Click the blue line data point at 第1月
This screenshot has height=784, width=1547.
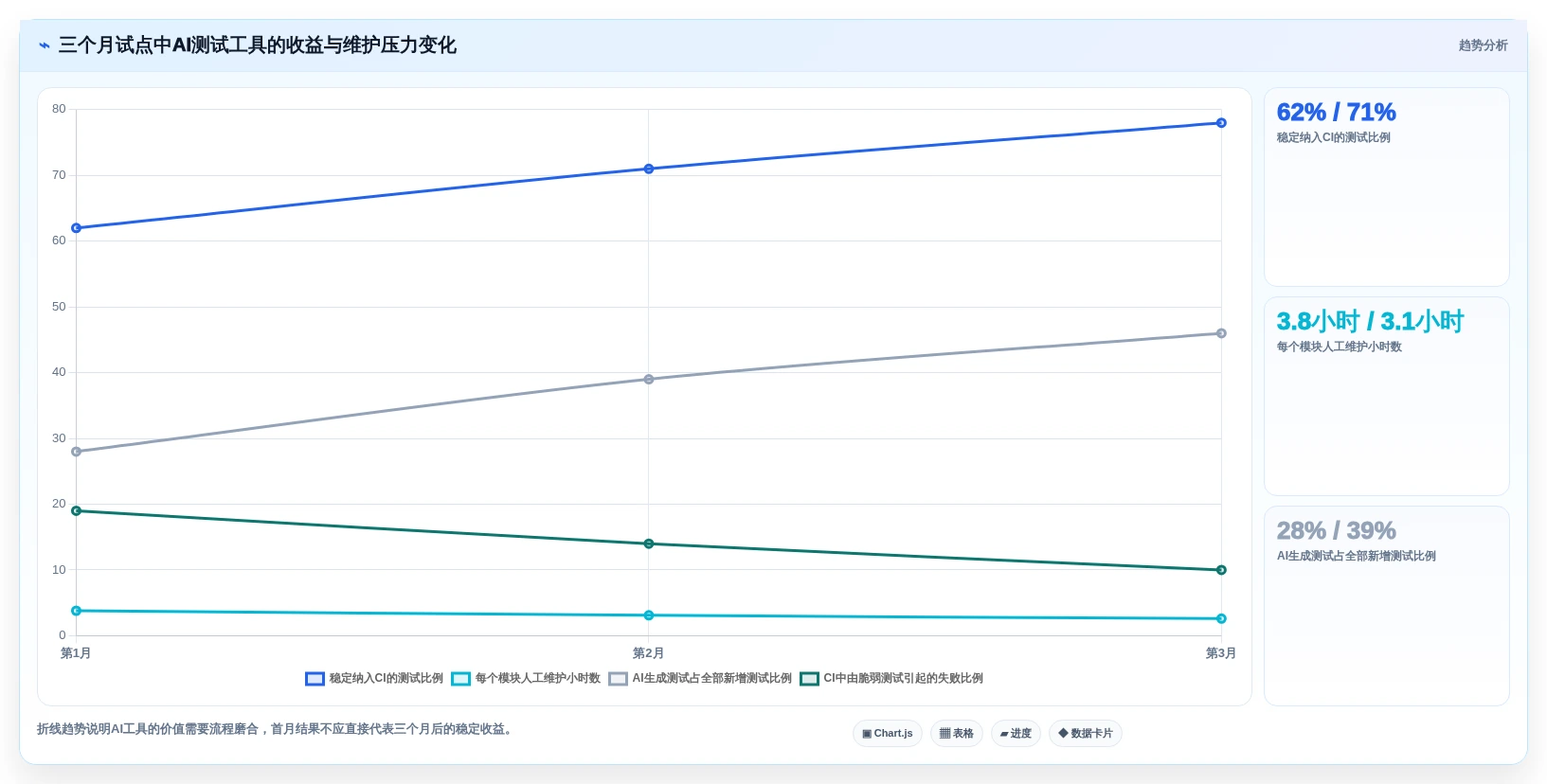(x=77, y=228)
